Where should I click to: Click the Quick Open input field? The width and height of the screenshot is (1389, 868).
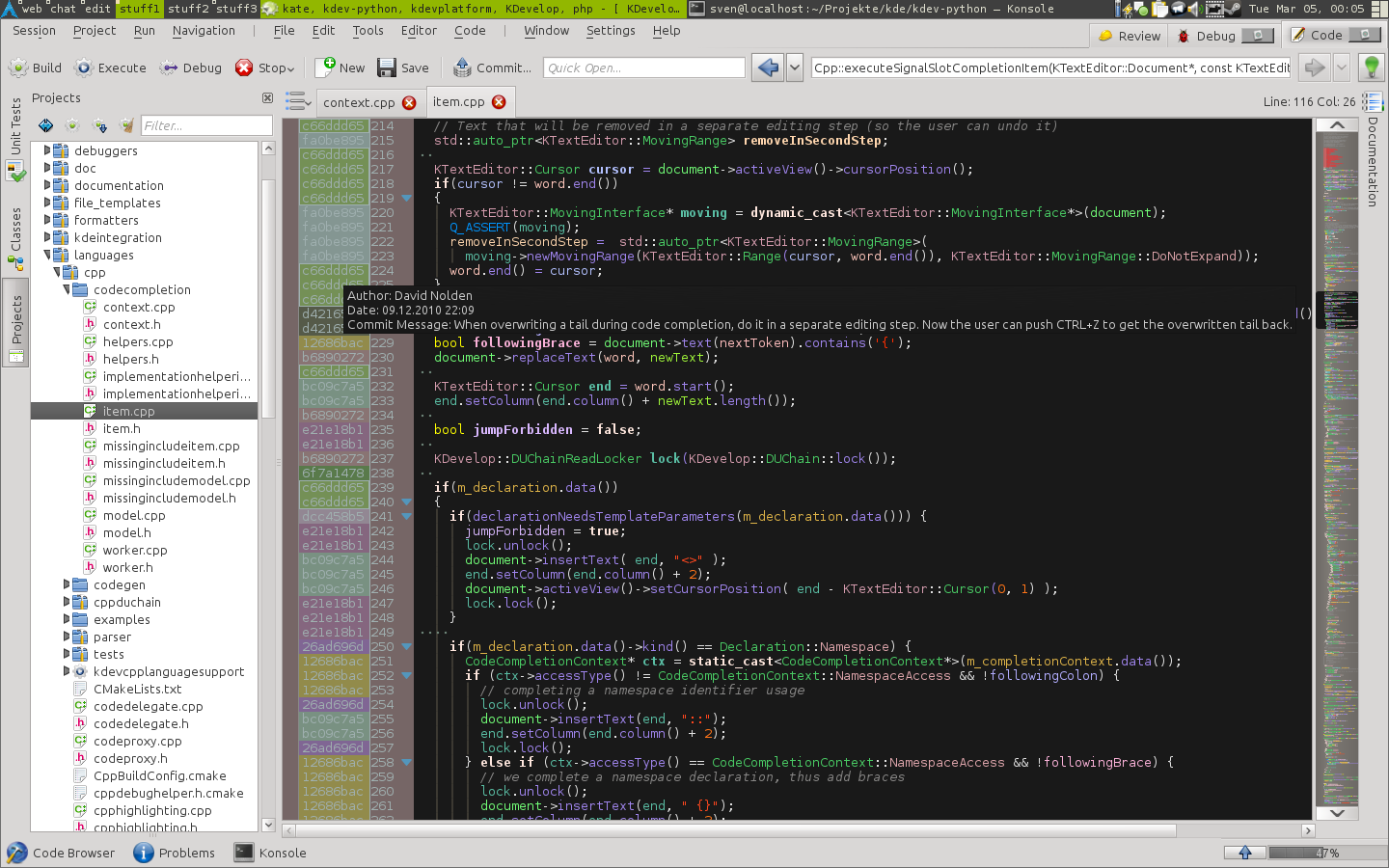click(x=643, y=68)
